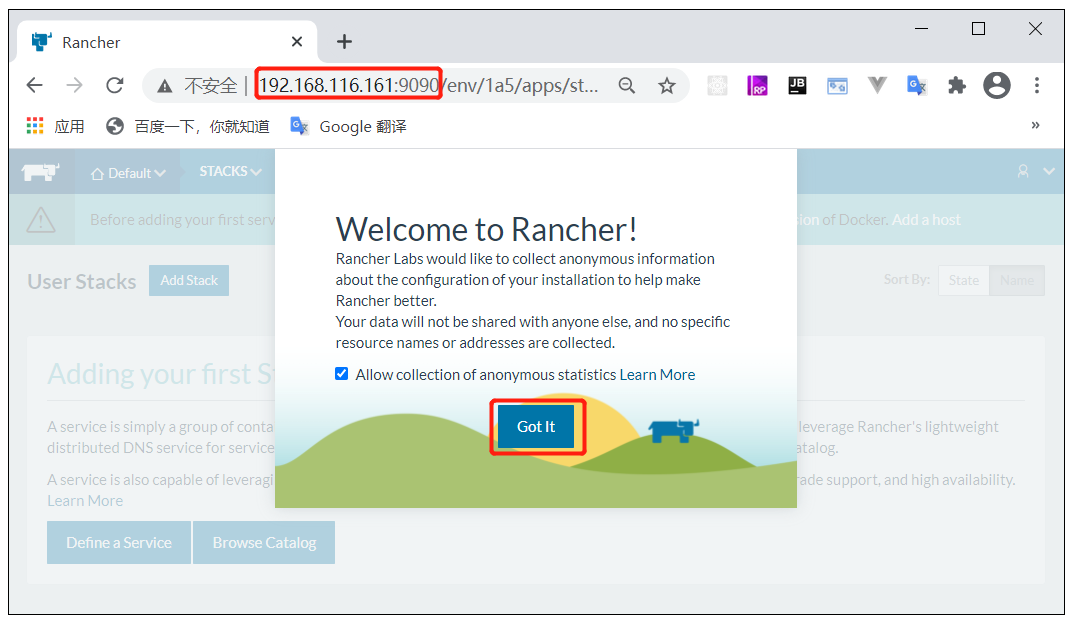Click the bookmark star in the address bar
The image size is (1078, 627).
click(x=667, y=86)
